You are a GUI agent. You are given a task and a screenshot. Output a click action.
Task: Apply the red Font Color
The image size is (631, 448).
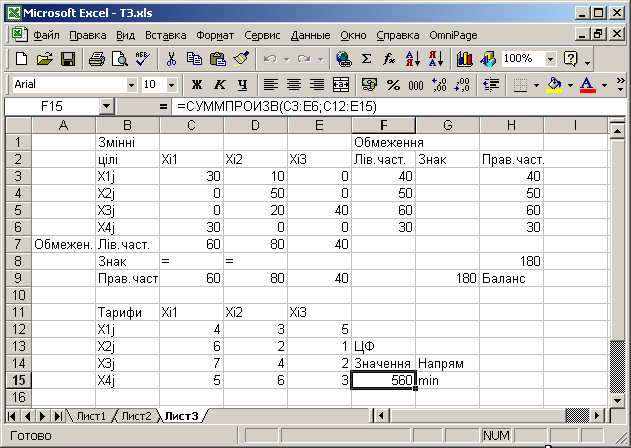[x=588, y=85]
